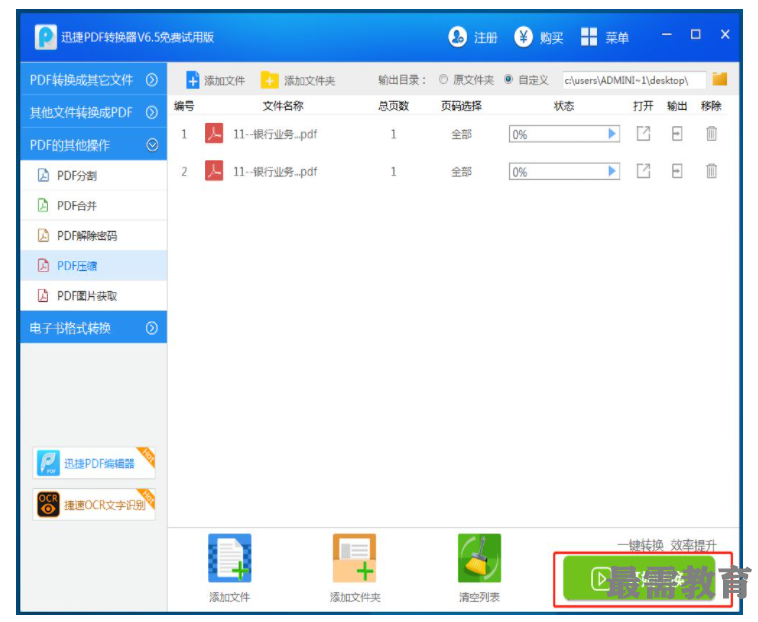Viewport: 758px width, 622px height.
Task: Click 全部 page selection in row 2
Action: pyautogui.click(x=461, y=171)
